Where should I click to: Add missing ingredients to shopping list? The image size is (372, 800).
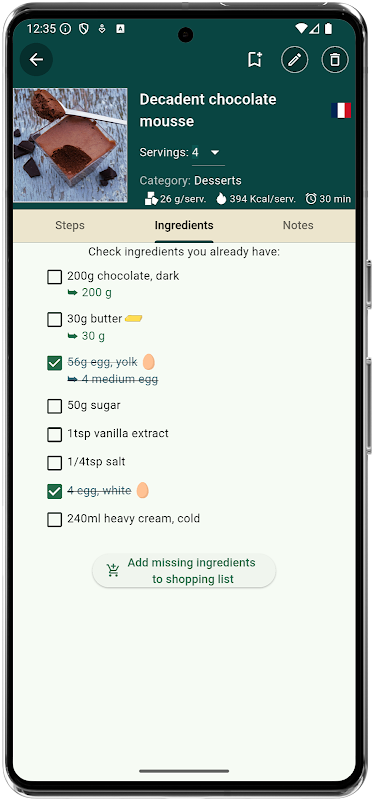pyautogui.click(x=184, y=571)
